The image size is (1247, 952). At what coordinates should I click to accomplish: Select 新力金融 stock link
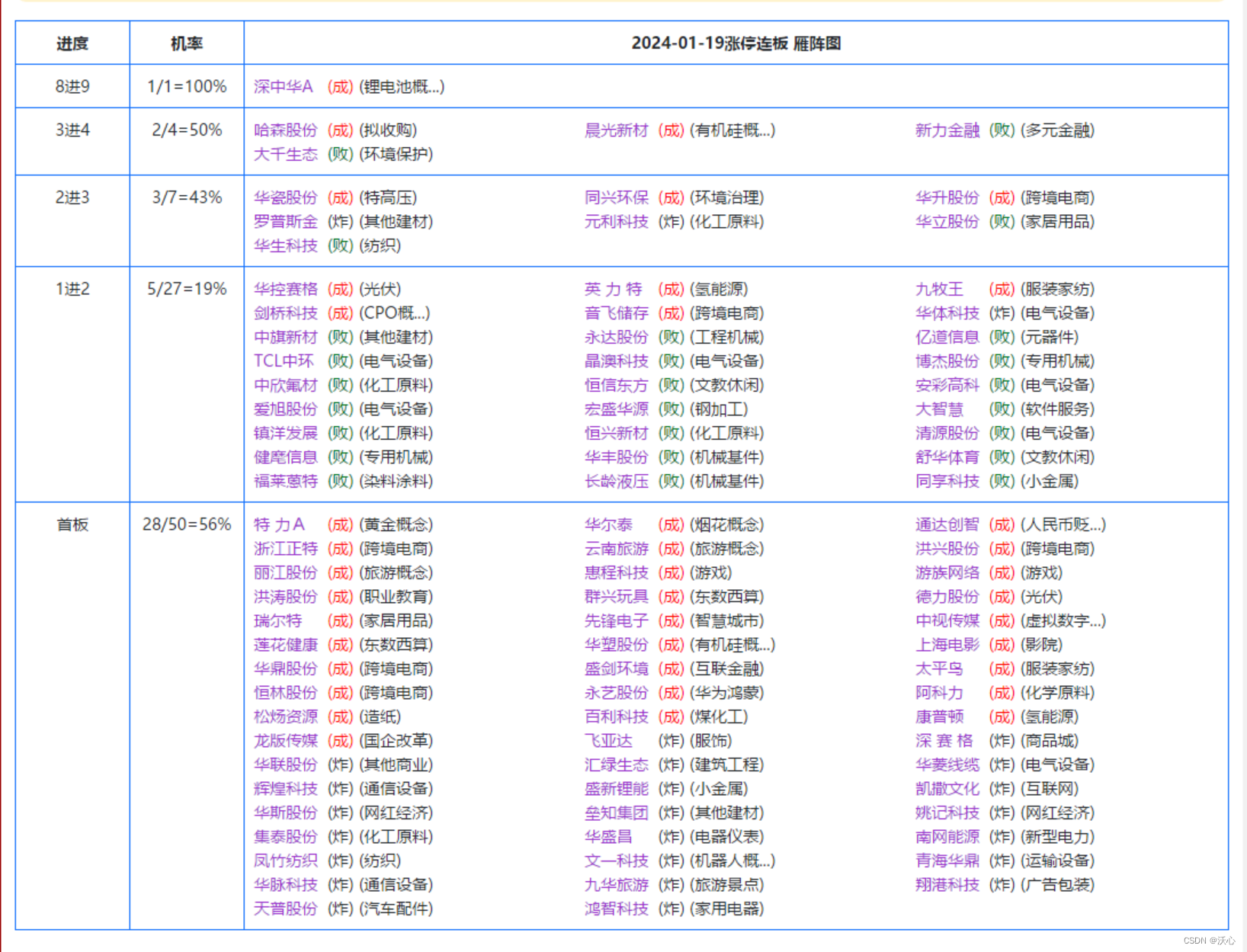947,130
